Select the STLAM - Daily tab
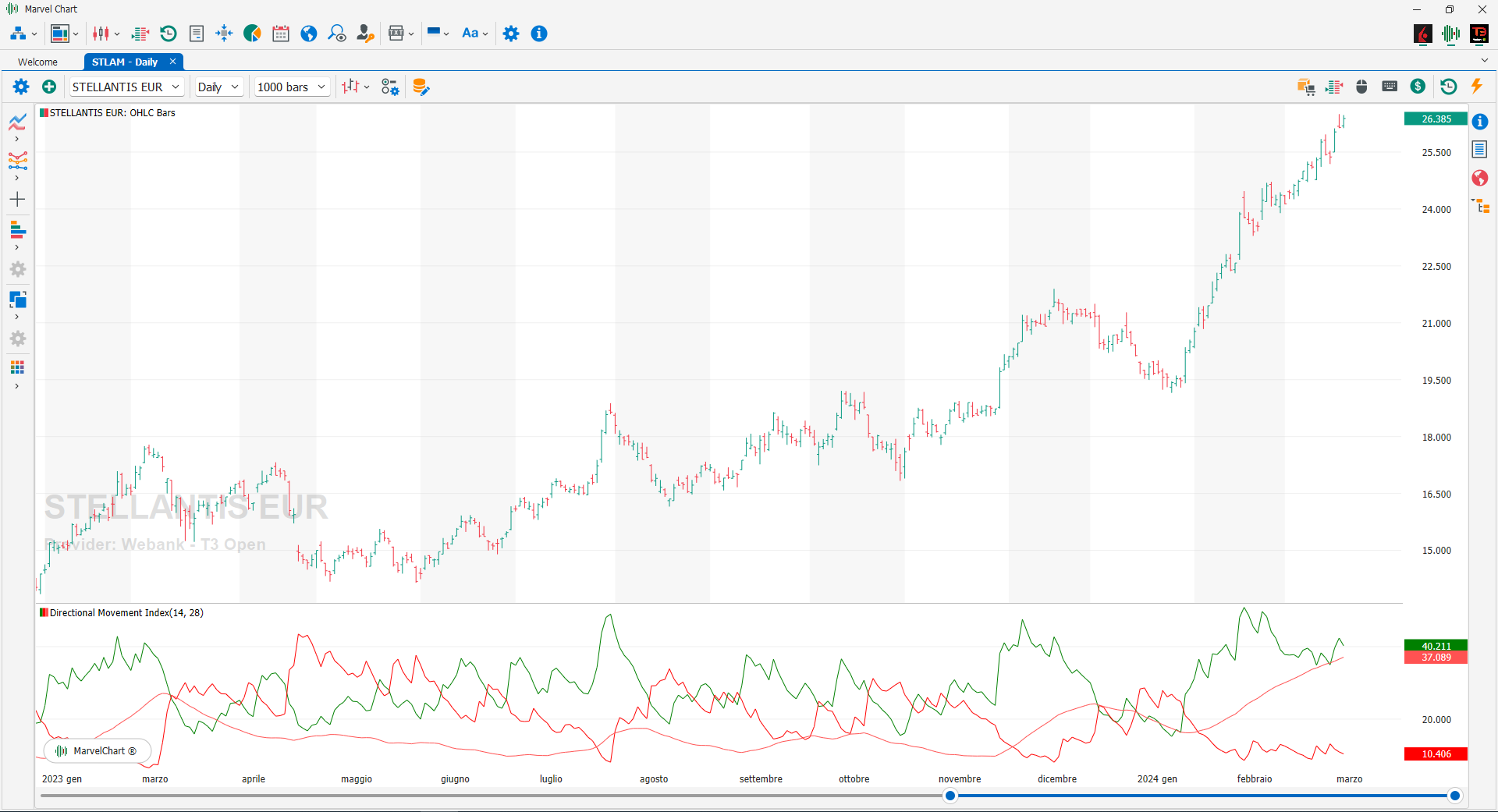The height and width of the screenshot is (812, 1498). pos(125,62)
